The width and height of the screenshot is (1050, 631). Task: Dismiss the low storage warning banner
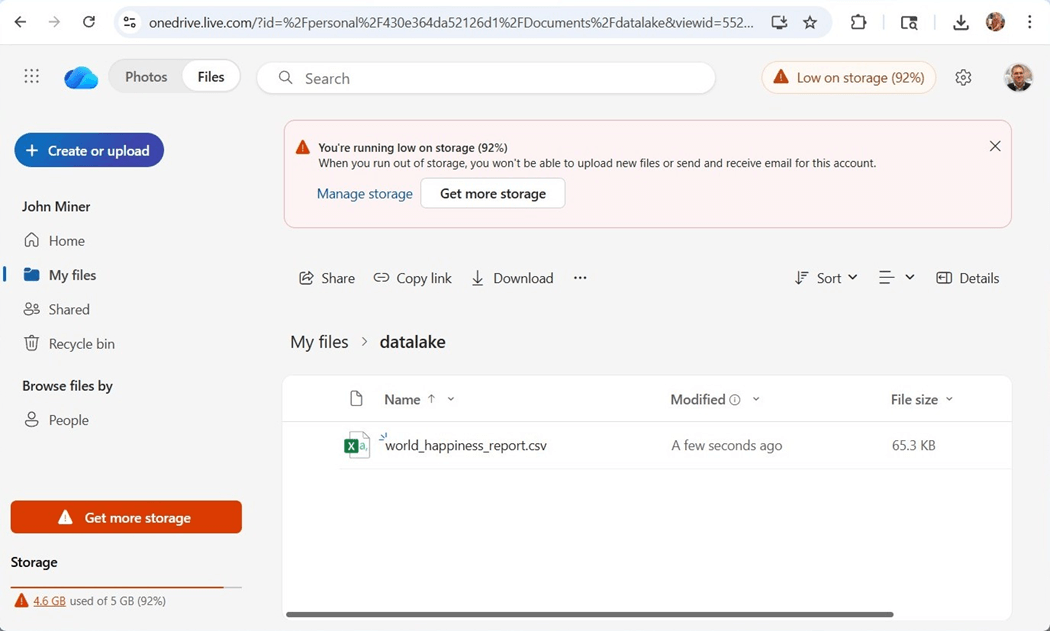point(995,146)
